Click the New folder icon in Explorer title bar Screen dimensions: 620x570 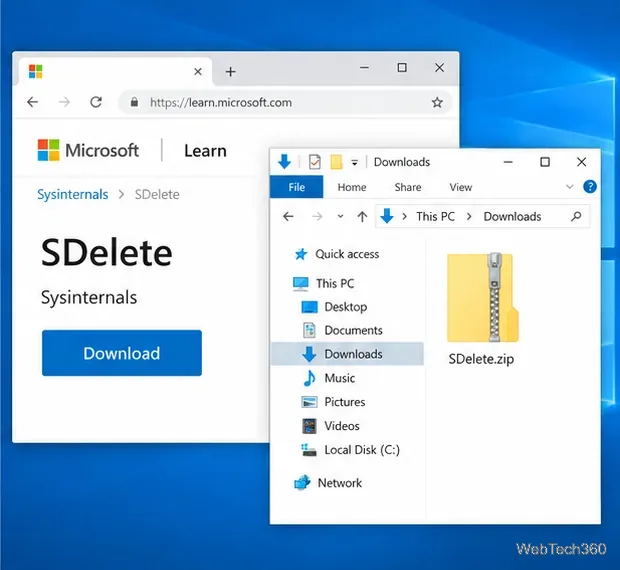336,162
